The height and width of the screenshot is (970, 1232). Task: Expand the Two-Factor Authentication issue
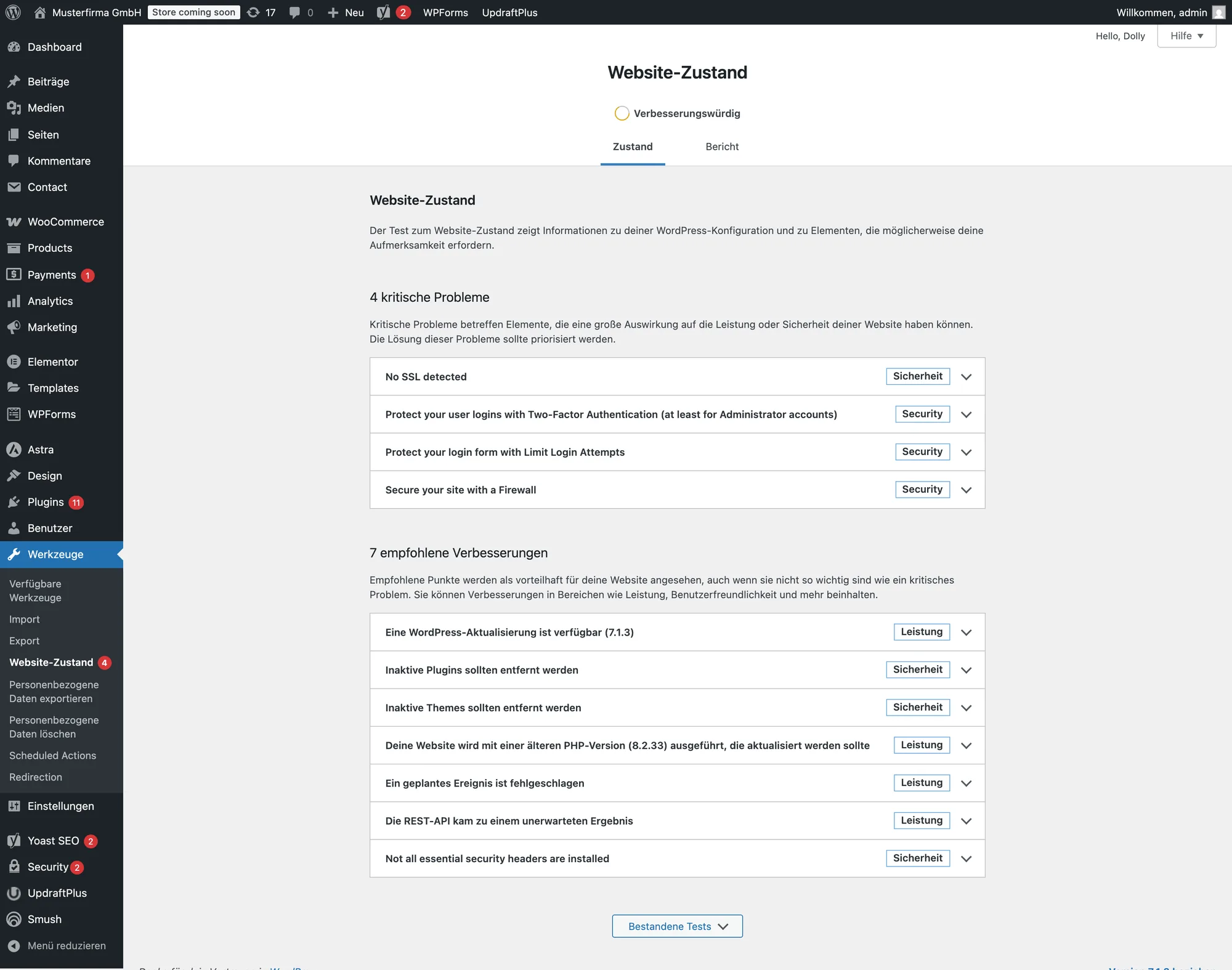coord(677,414)
